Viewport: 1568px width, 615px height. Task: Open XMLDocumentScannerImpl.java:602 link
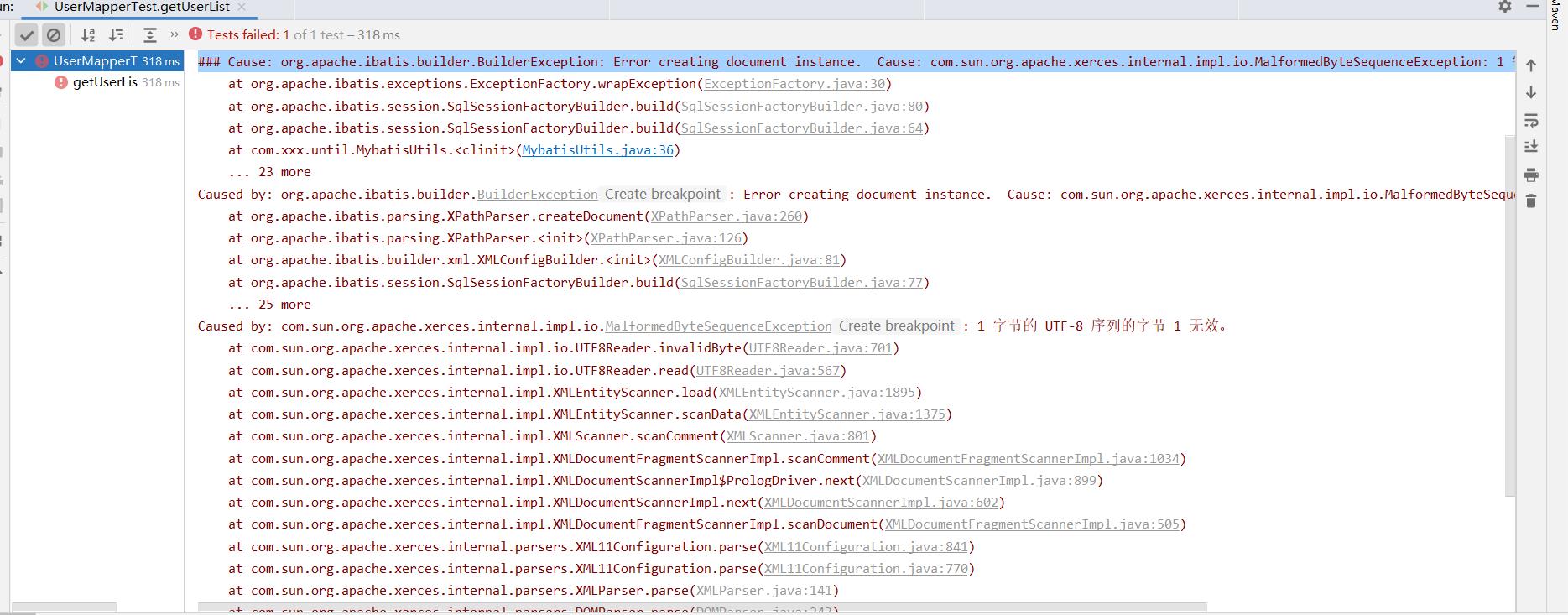pyautogui.click(x=882, y=503)
